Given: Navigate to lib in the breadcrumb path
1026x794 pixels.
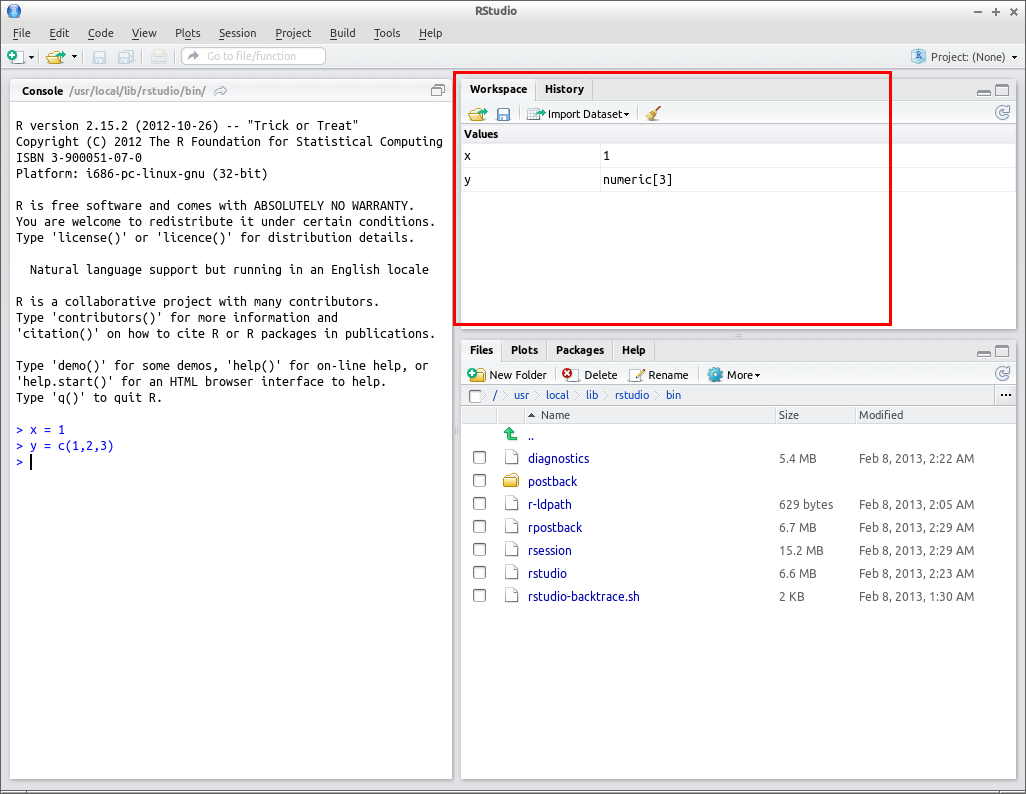Looking at the screenshot, I should [x=592, y=395].
